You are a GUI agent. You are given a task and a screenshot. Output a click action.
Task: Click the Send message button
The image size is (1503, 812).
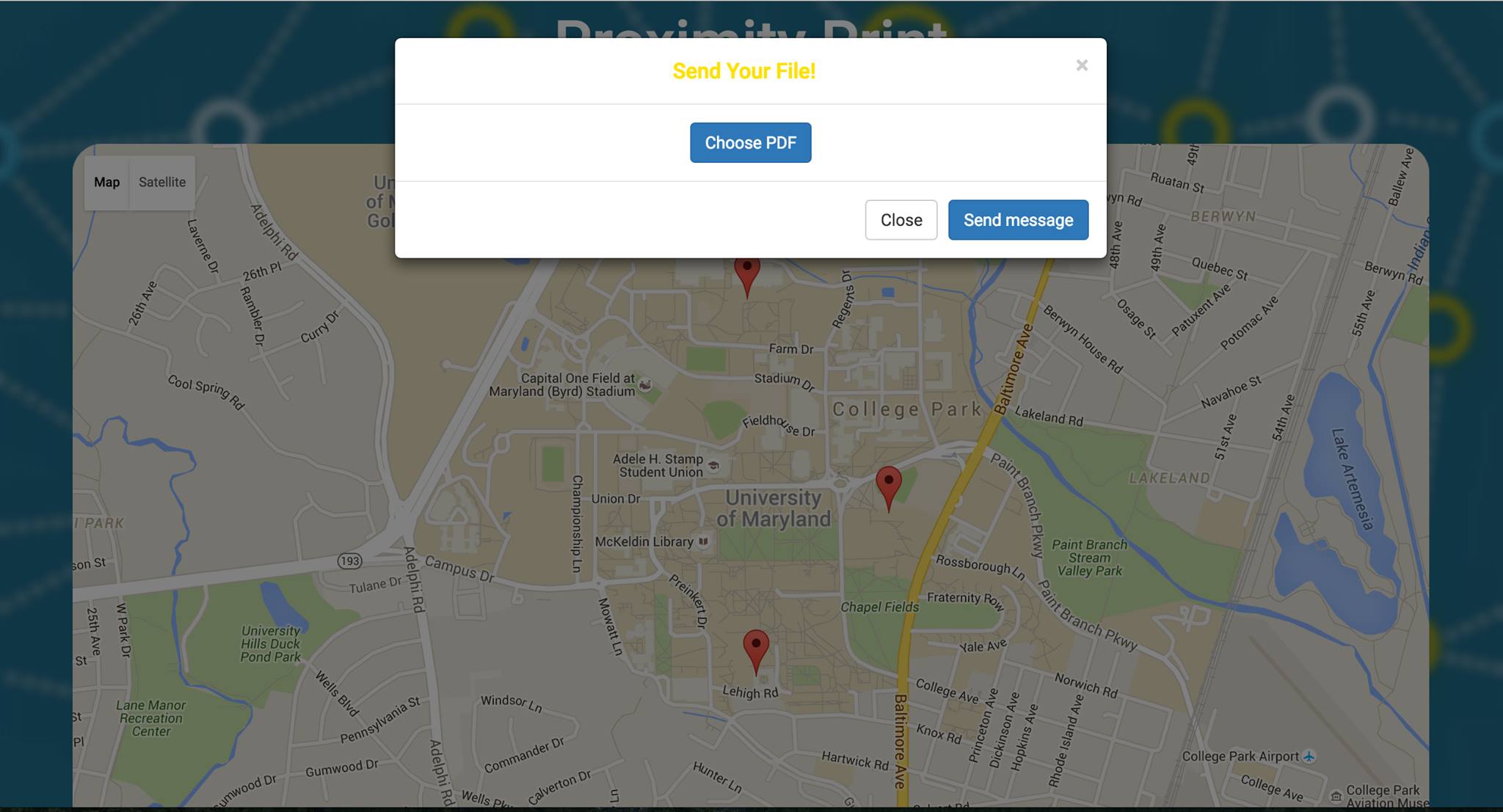[x=1018, y=220]
